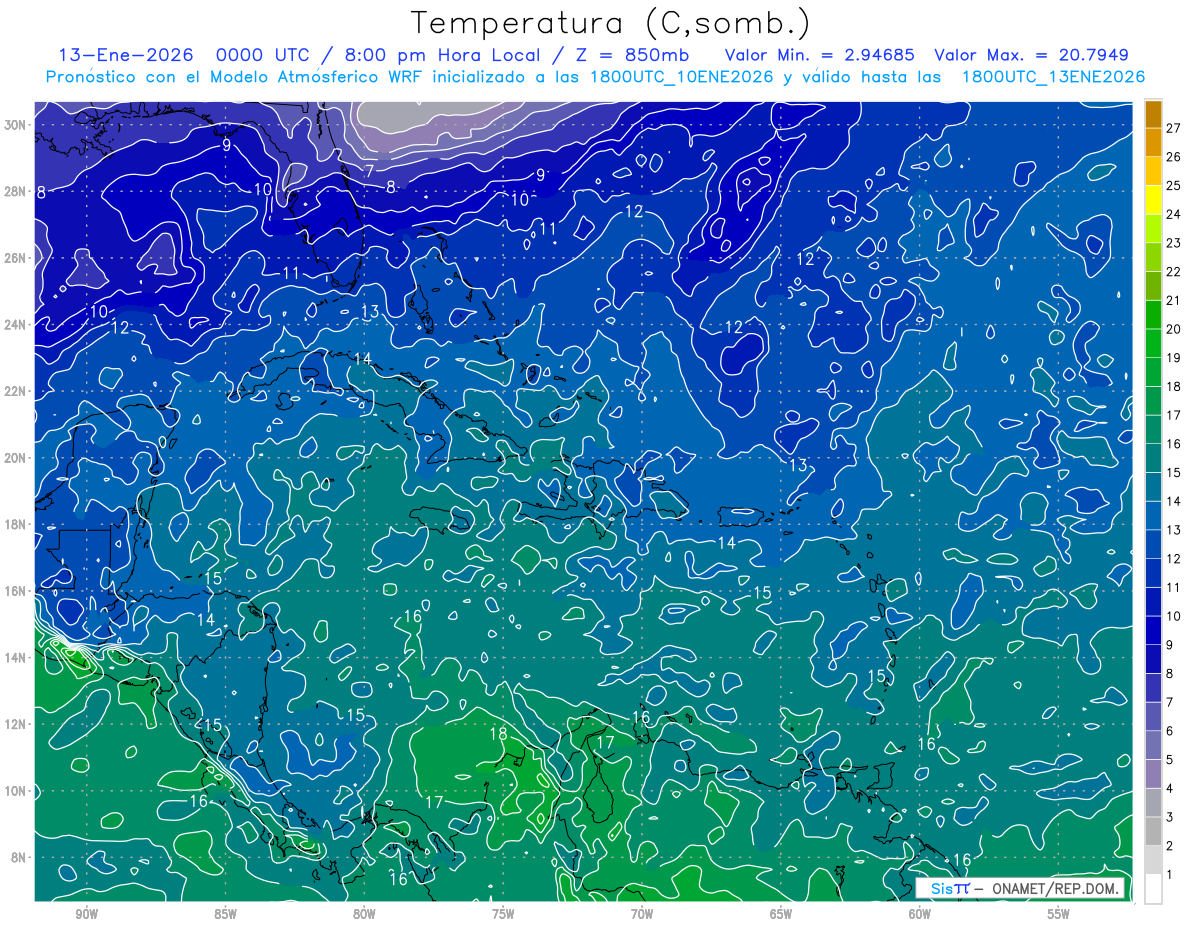The width and height of the screenshot is (1200, 927).
Task: Click the 10N latitude axis label
Action: click(x=17, y=791)
